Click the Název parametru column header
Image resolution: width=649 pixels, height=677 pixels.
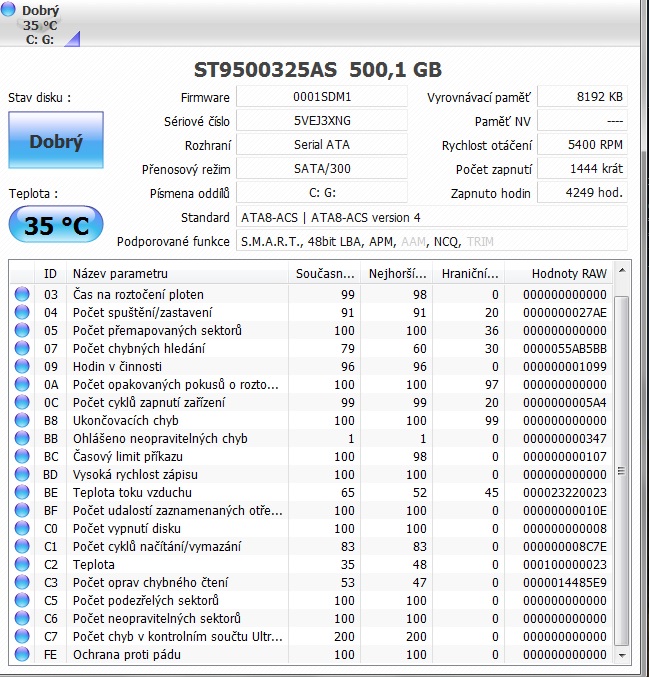(x=177, y=273)
